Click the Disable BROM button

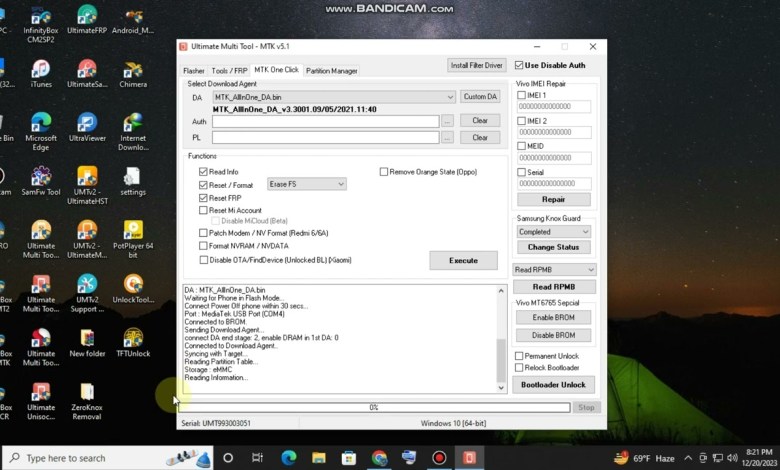[553, 335]
